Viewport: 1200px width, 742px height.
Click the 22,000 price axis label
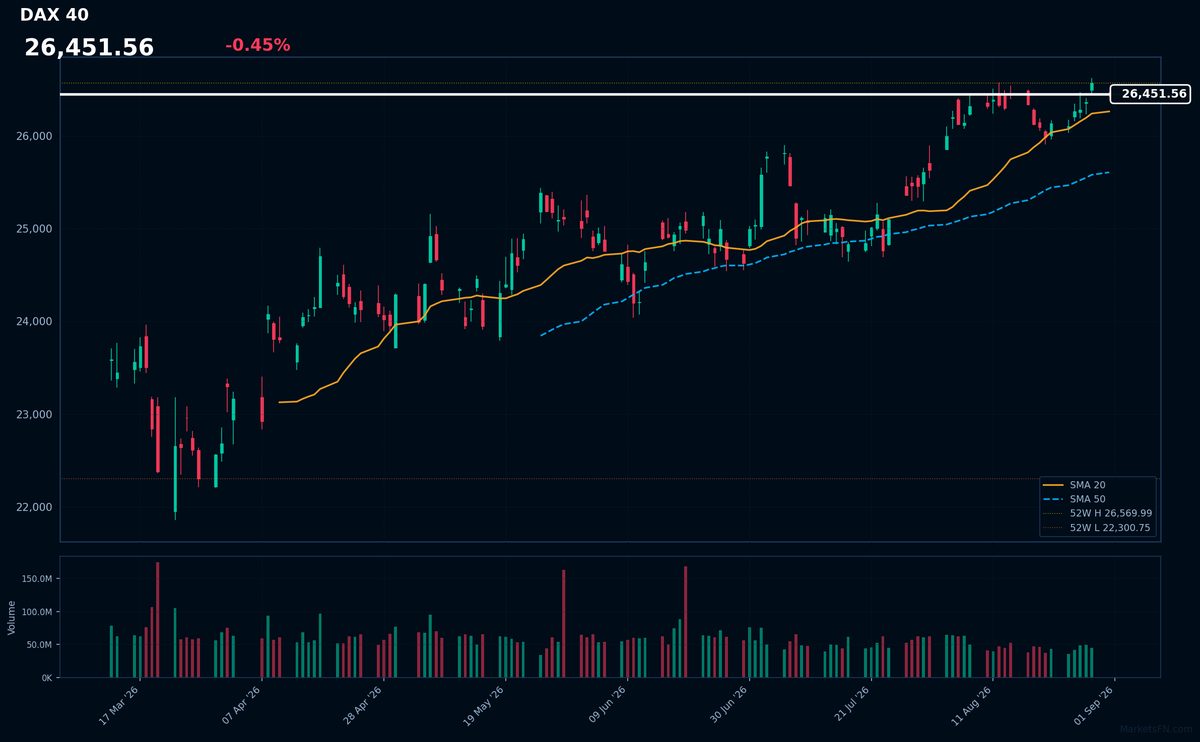click(x=35, y=507)
